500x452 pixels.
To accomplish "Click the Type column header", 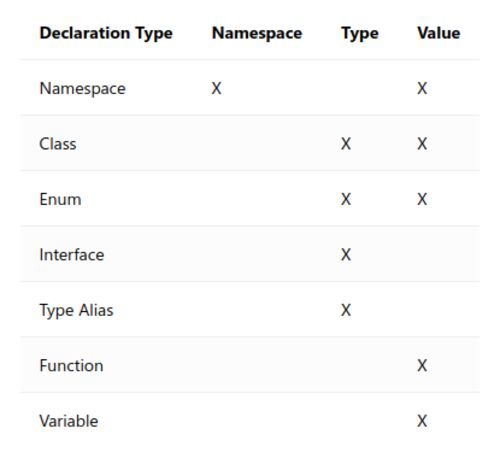I will pyautogui.click(x=360, y=33).
